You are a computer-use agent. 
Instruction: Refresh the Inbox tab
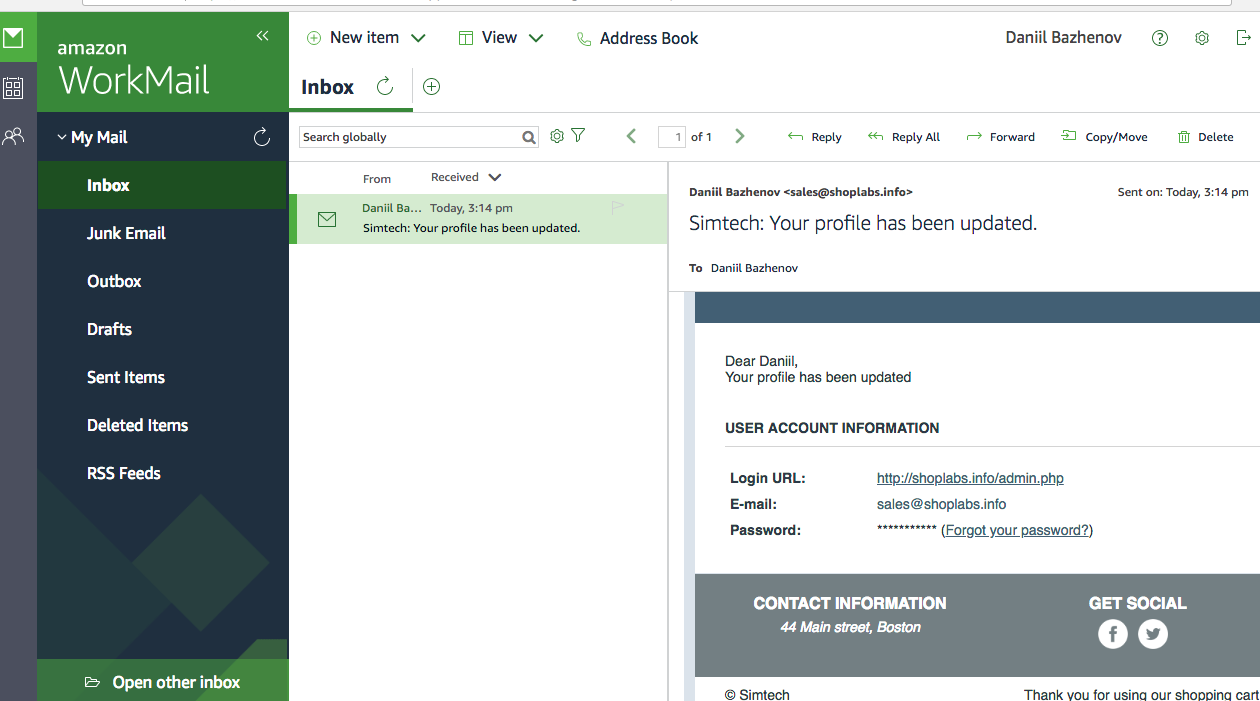(x=385, y=87)
